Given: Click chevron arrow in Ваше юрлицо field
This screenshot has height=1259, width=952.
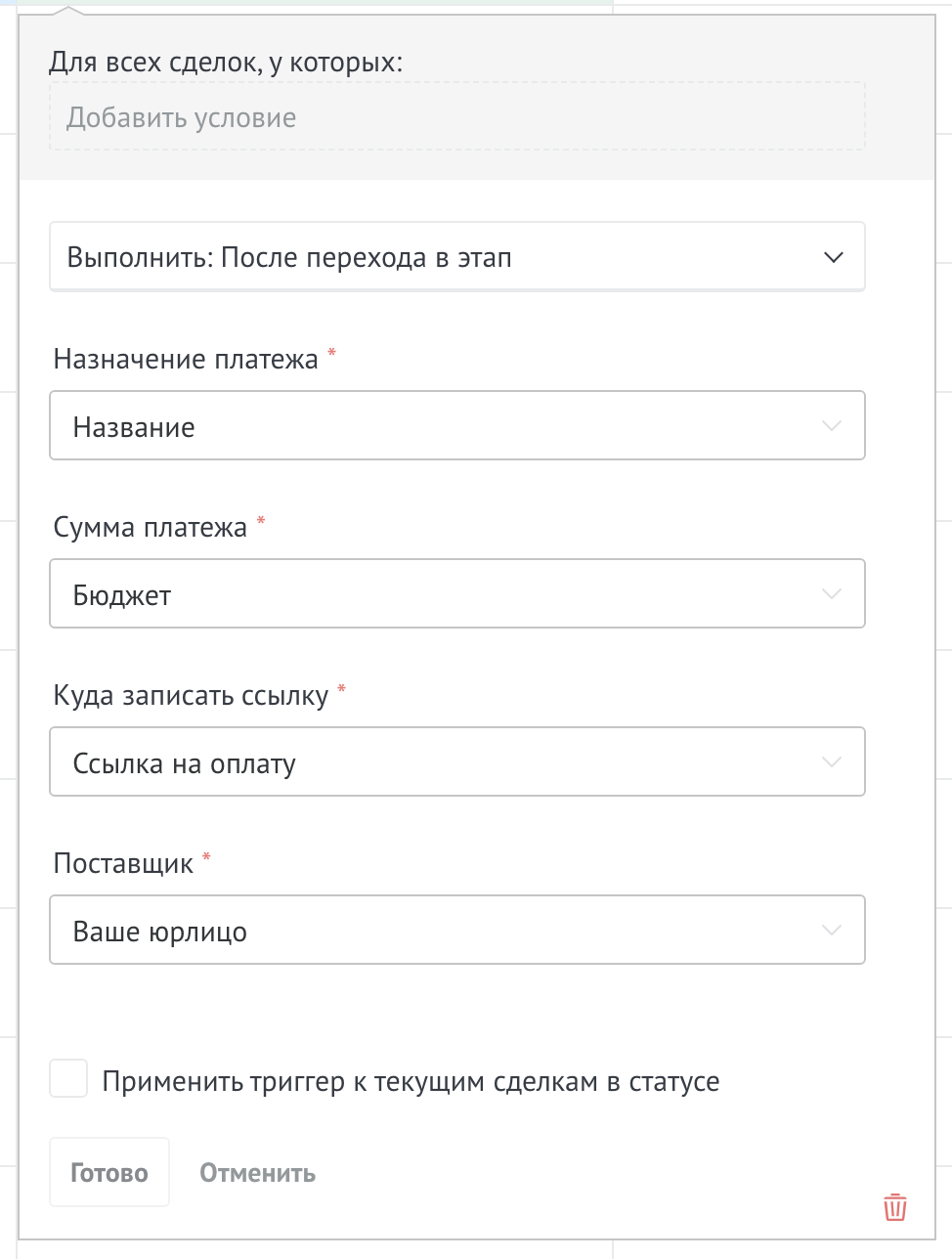Looking at the screenshot, I should 832,931.
